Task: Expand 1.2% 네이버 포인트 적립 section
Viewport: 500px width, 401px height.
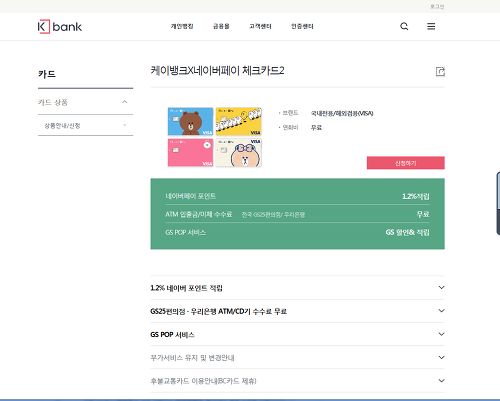Action: tap(297, 288)
